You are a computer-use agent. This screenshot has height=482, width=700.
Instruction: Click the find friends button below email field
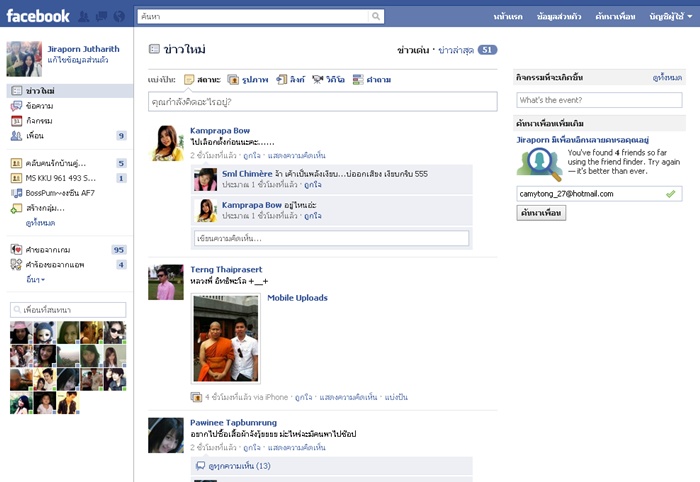(x=541, y=213)
